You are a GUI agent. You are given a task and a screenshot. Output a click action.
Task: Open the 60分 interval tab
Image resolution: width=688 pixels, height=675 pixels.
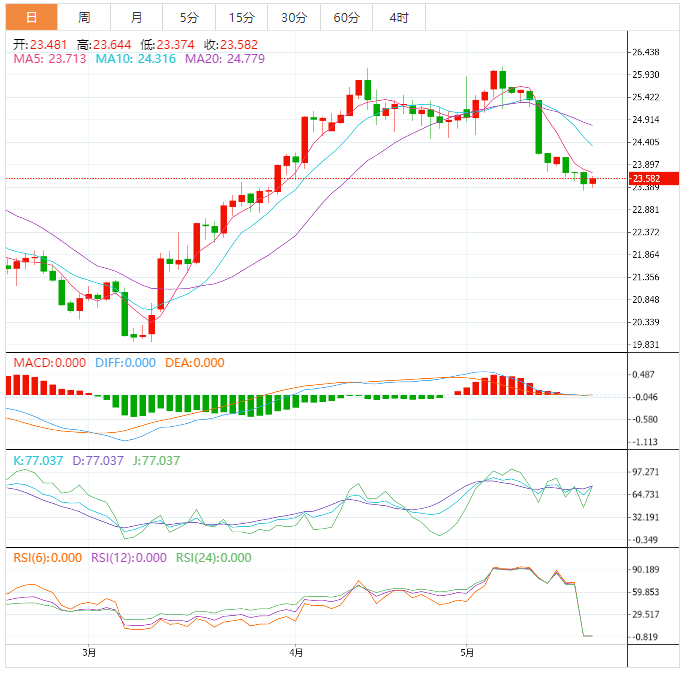coord(346,18)
